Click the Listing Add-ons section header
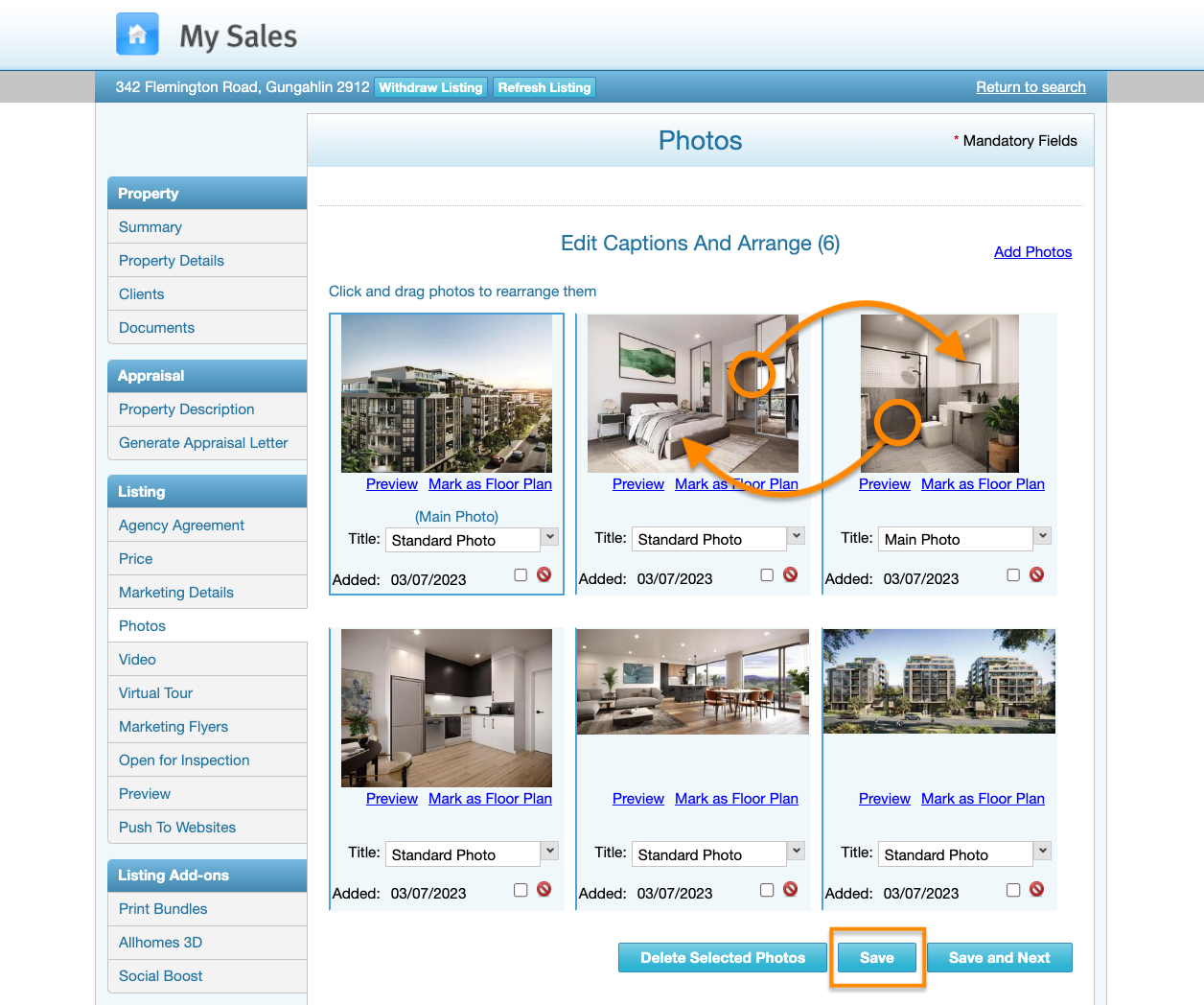 coord(207,876)
